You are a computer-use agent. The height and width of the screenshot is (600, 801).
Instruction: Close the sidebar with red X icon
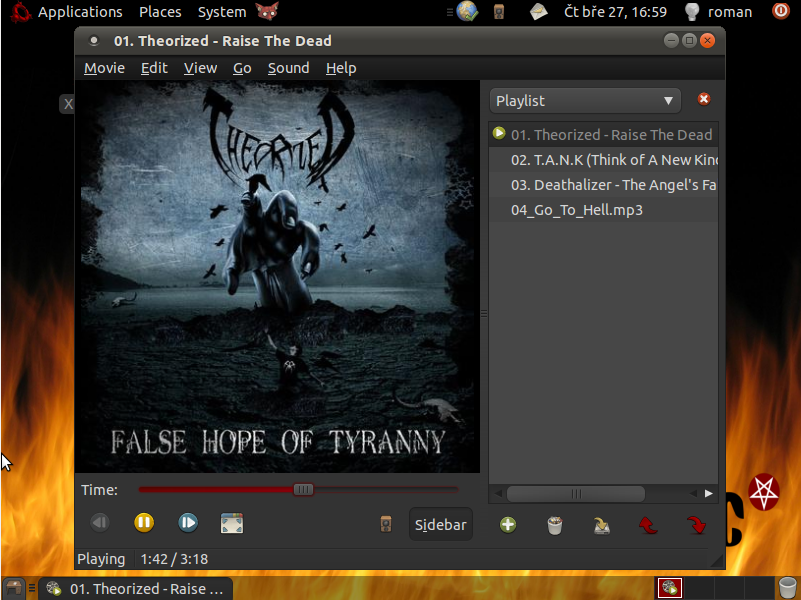coord(704,99)
